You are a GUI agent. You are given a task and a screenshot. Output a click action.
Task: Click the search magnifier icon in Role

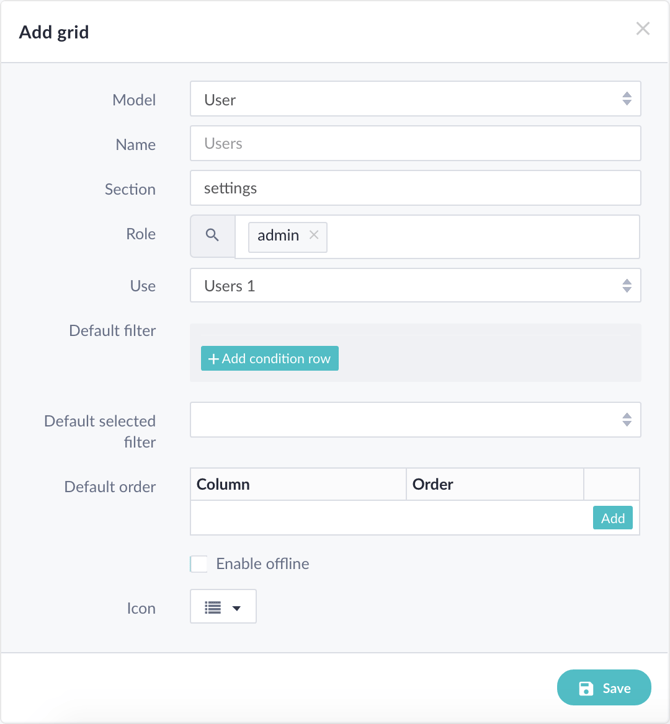[212, 235]
